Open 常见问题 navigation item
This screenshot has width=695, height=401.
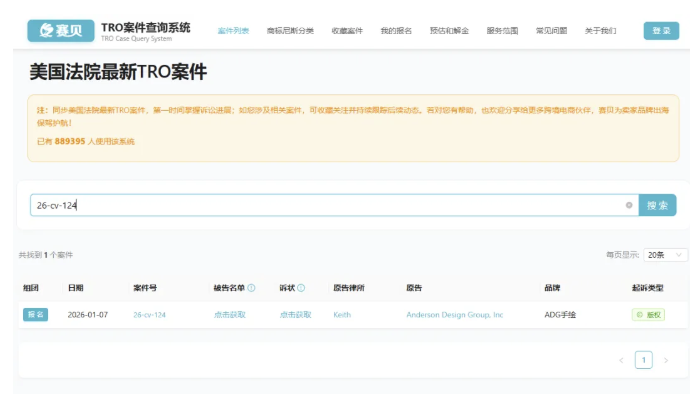[551, 31]
